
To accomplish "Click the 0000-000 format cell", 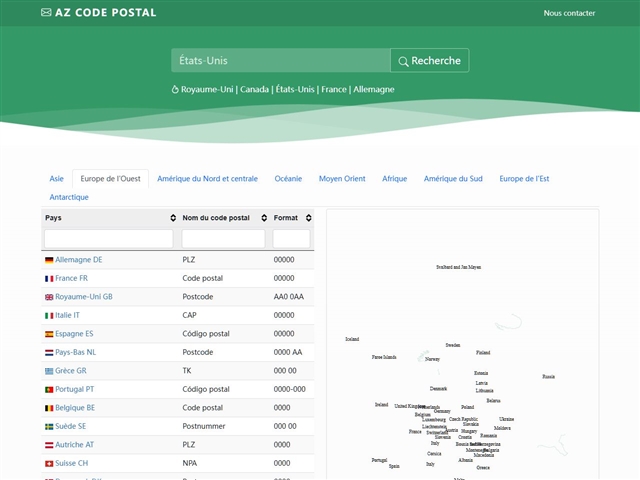I will (289, 389).
